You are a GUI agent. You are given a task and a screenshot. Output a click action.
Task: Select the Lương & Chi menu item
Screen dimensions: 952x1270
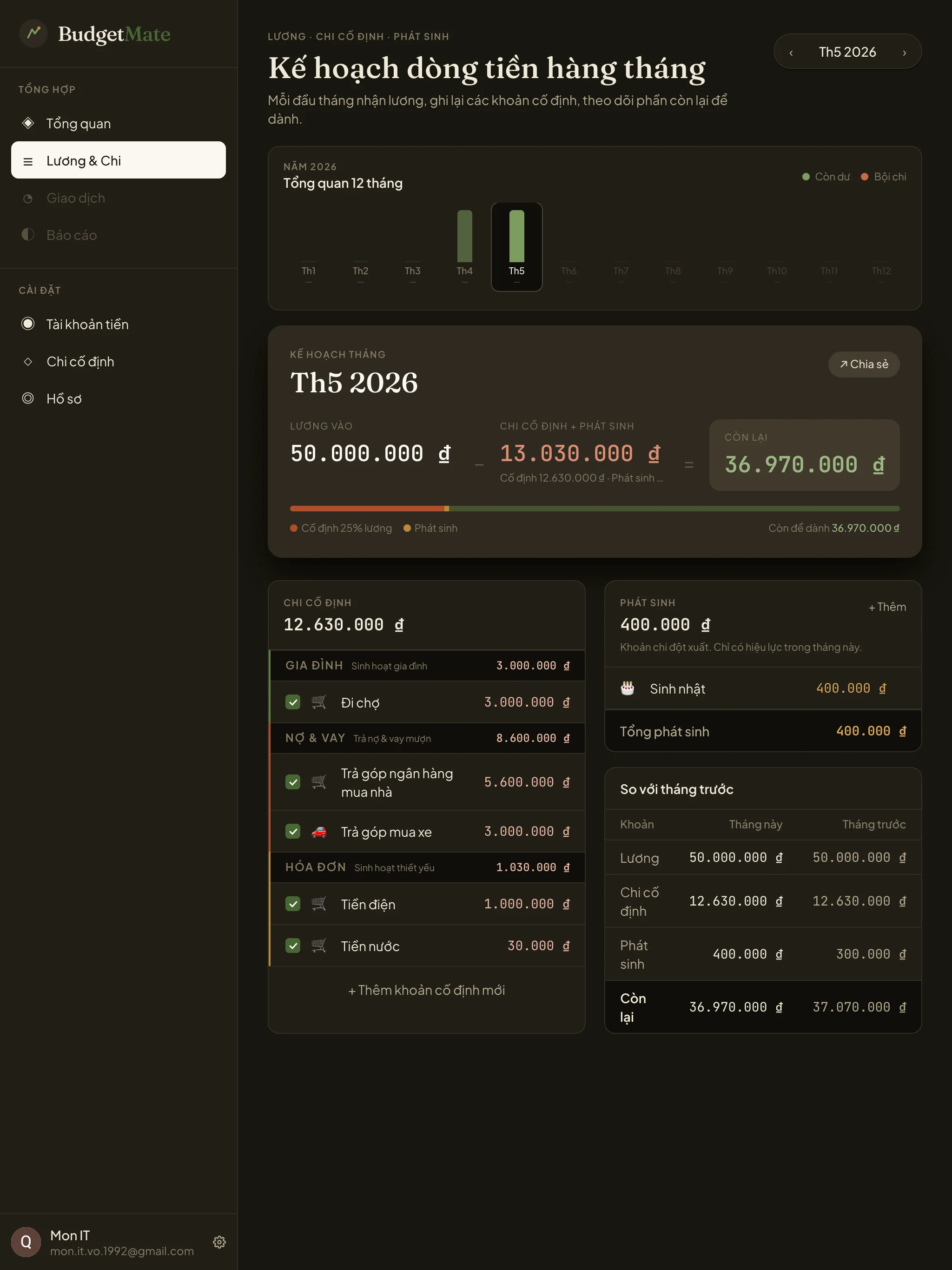tap(118, 160)
